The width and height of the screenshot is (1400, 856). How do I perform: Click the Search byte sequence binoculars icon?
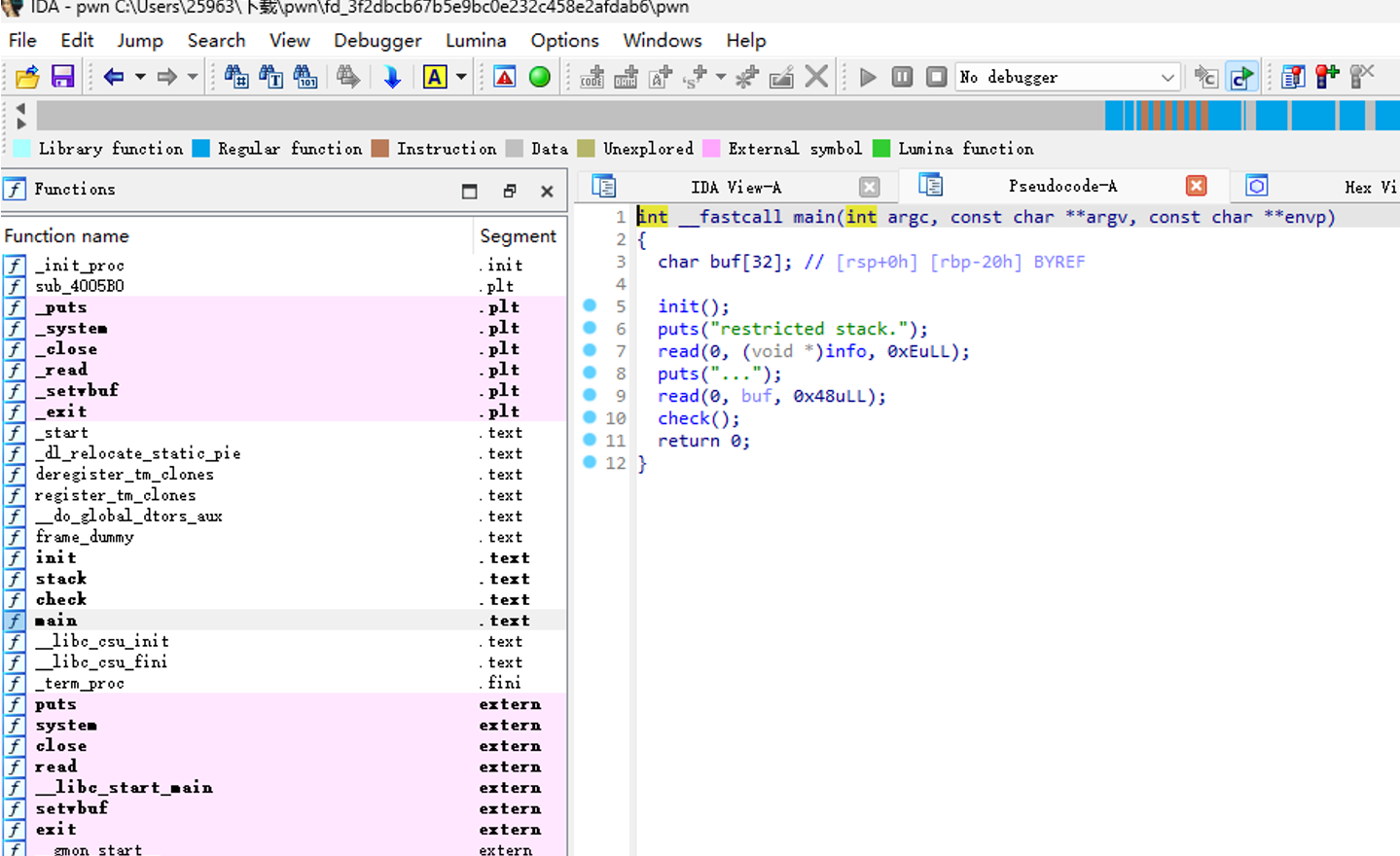[305, 77]
